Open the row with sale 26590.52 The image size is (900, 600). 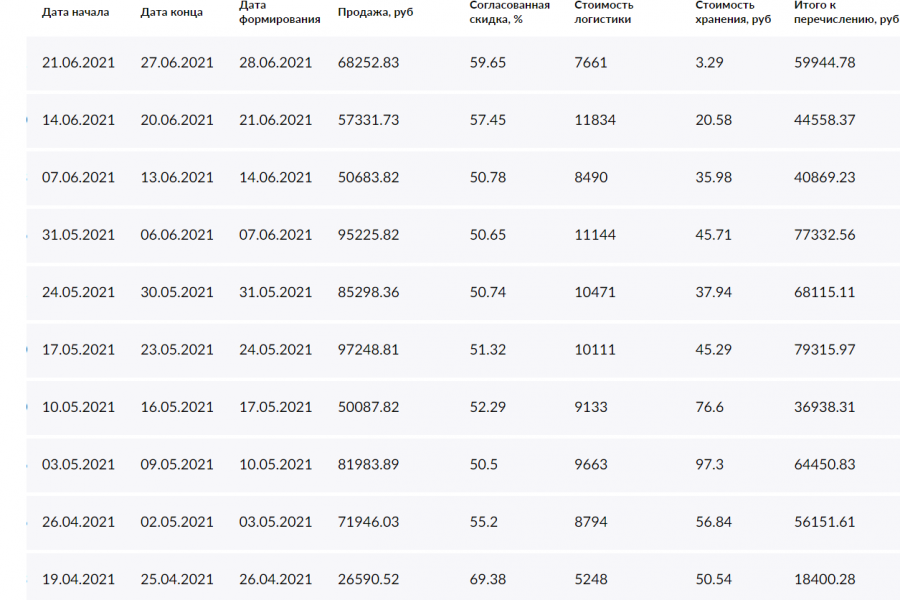(369, 580)
